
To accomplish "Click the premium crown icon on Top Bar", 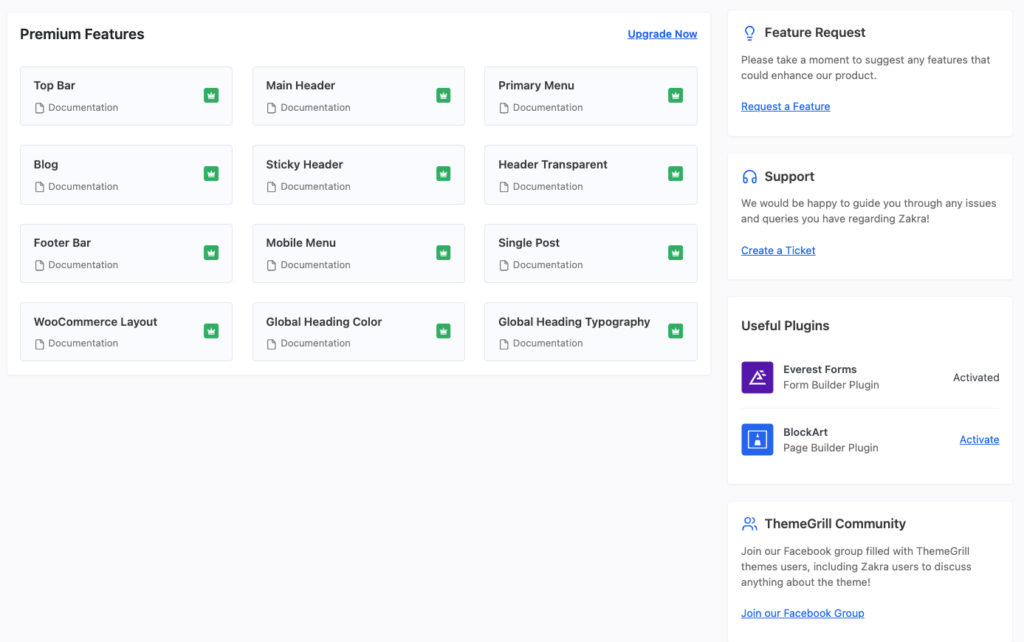I will (x=211, y=95).
